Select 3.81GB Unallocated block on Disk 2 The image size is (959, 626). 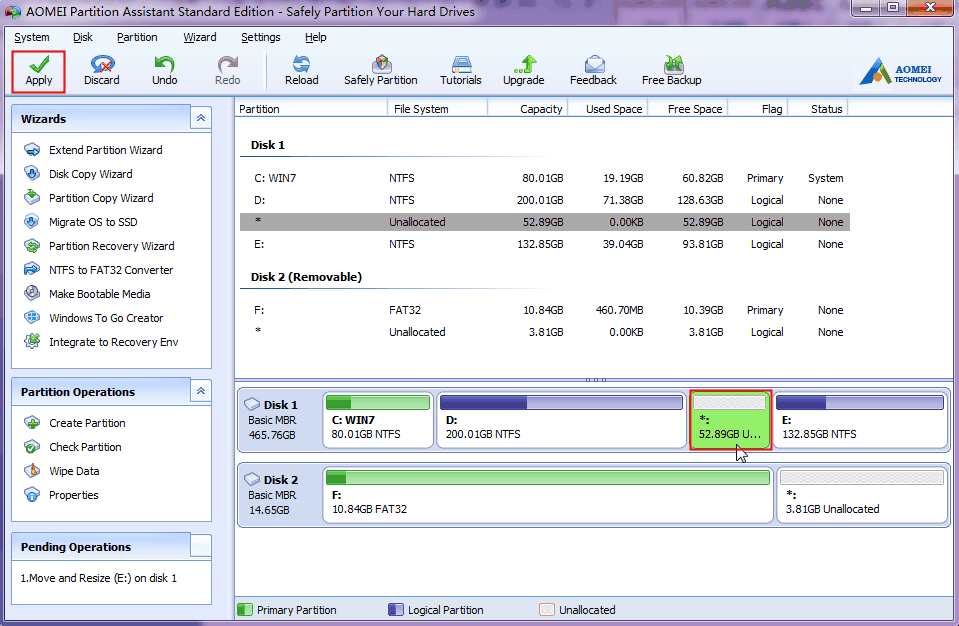point(862,496)
